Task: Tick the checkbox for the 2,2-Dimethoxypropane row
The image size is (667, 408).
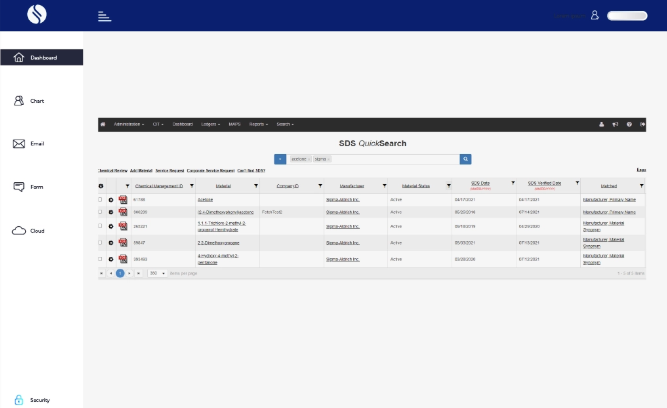Action: pyautogui.click(x=100, y=242)
